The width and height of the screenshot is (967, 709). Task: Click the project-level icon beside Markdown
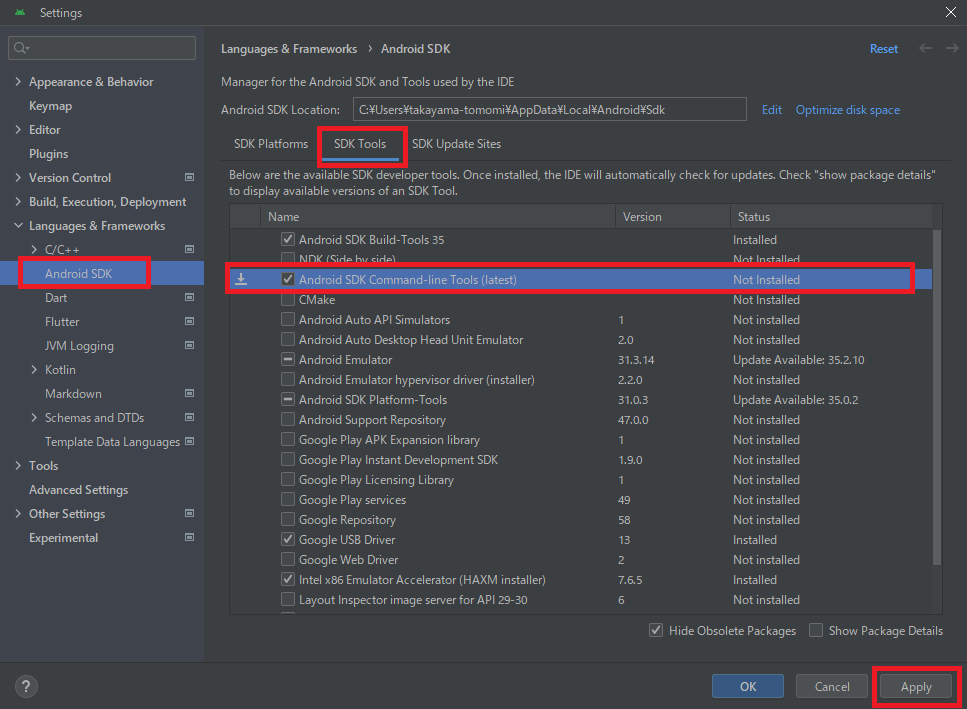[189, 393]
